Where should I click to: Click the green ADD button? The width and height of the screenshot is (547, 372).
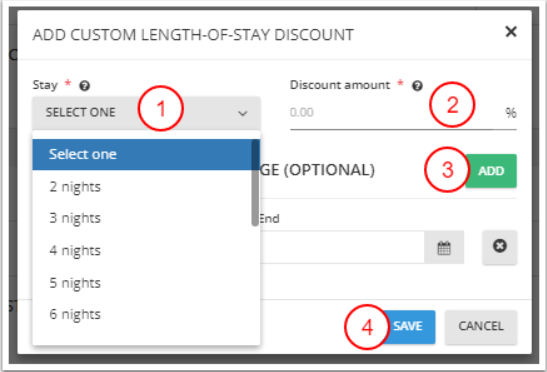click(x=491, y=171)
